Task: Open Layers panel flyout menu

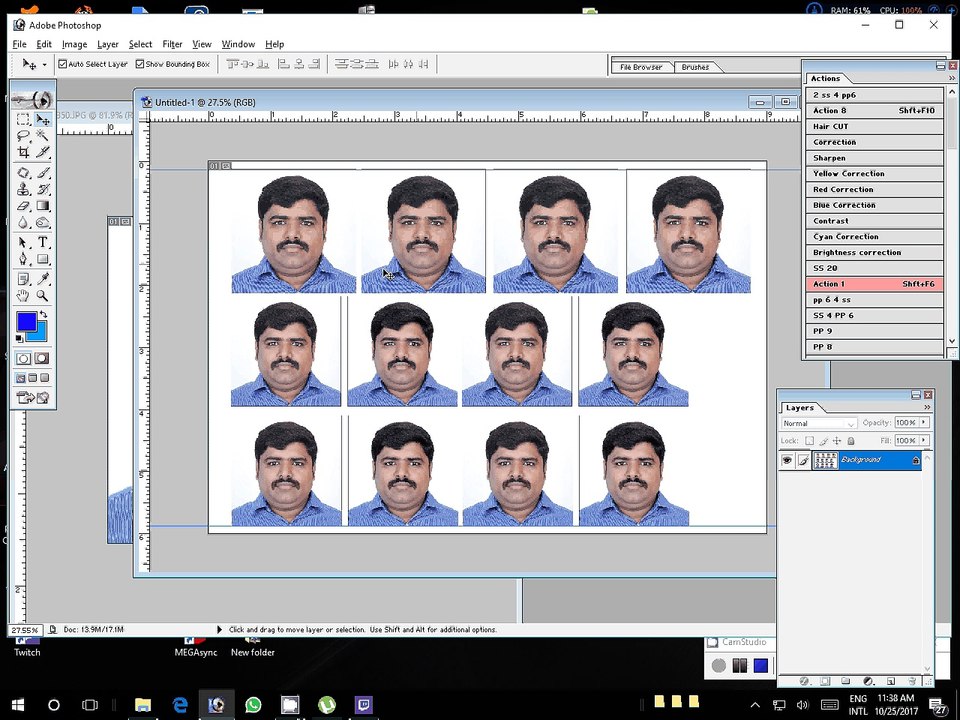Action: pos(927,407)
